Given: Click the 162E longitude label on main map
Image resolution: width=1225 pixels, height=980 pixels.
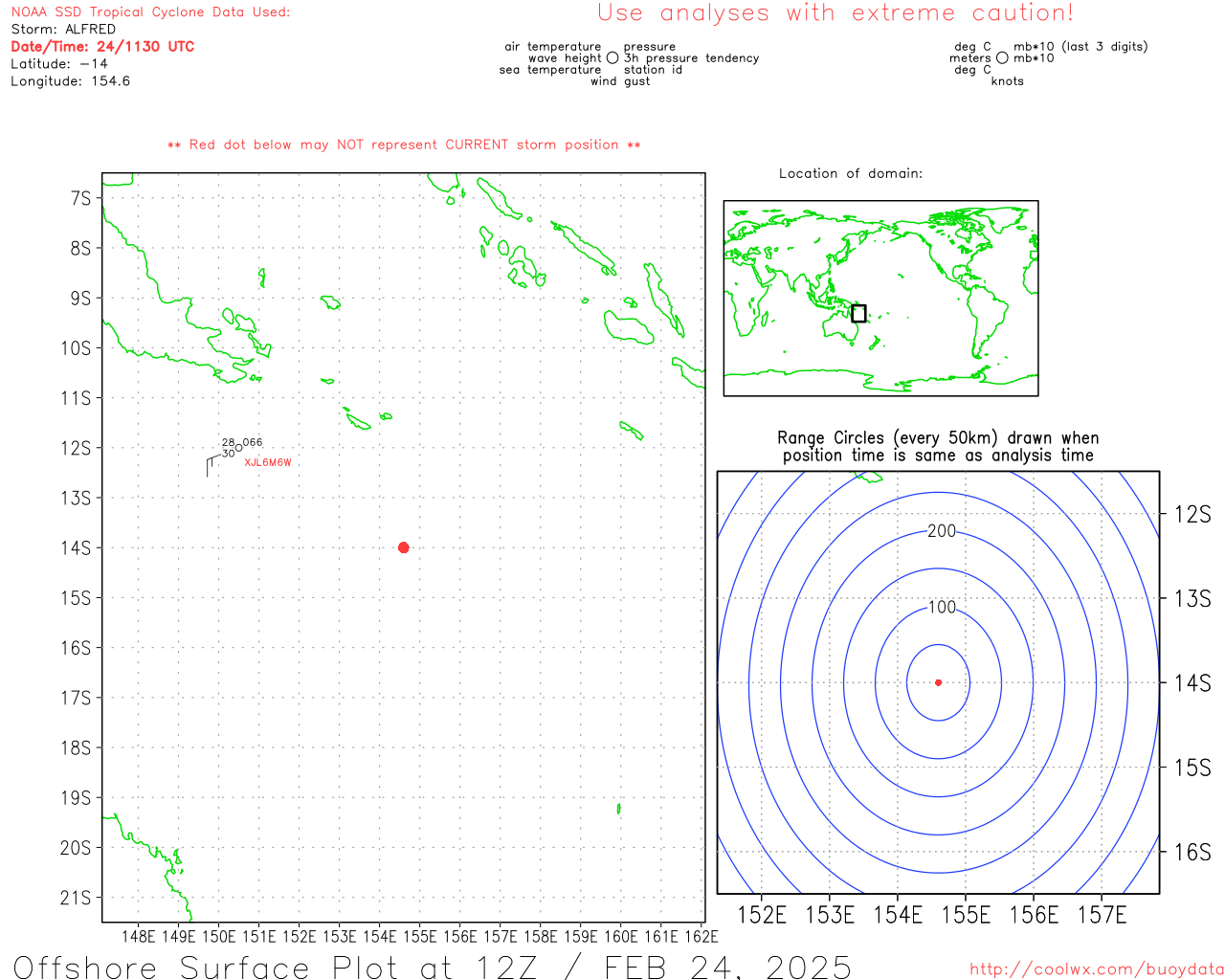Looking at the screenshot, I should pyautogui.click(x=702, y=937).
